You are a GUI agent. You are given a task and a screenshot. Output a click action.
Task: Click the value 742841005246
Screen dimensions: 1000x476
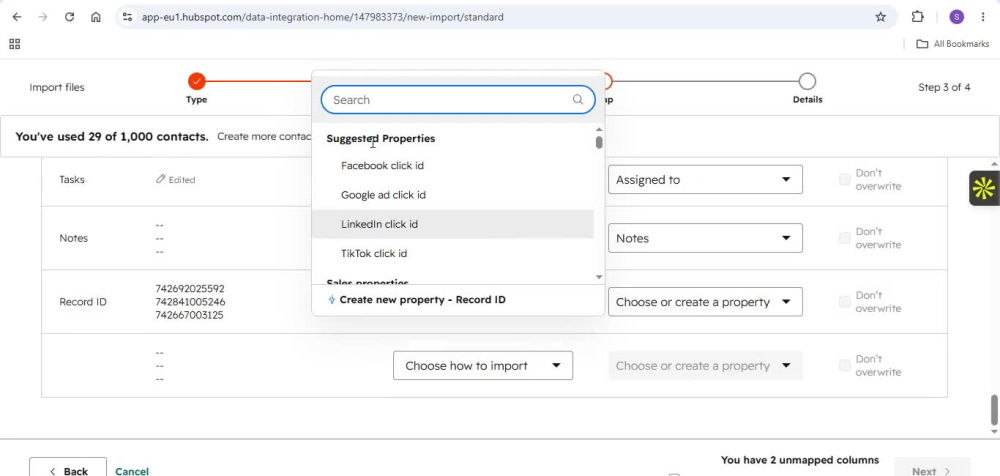pyautogui.click(x=190, y=302)
